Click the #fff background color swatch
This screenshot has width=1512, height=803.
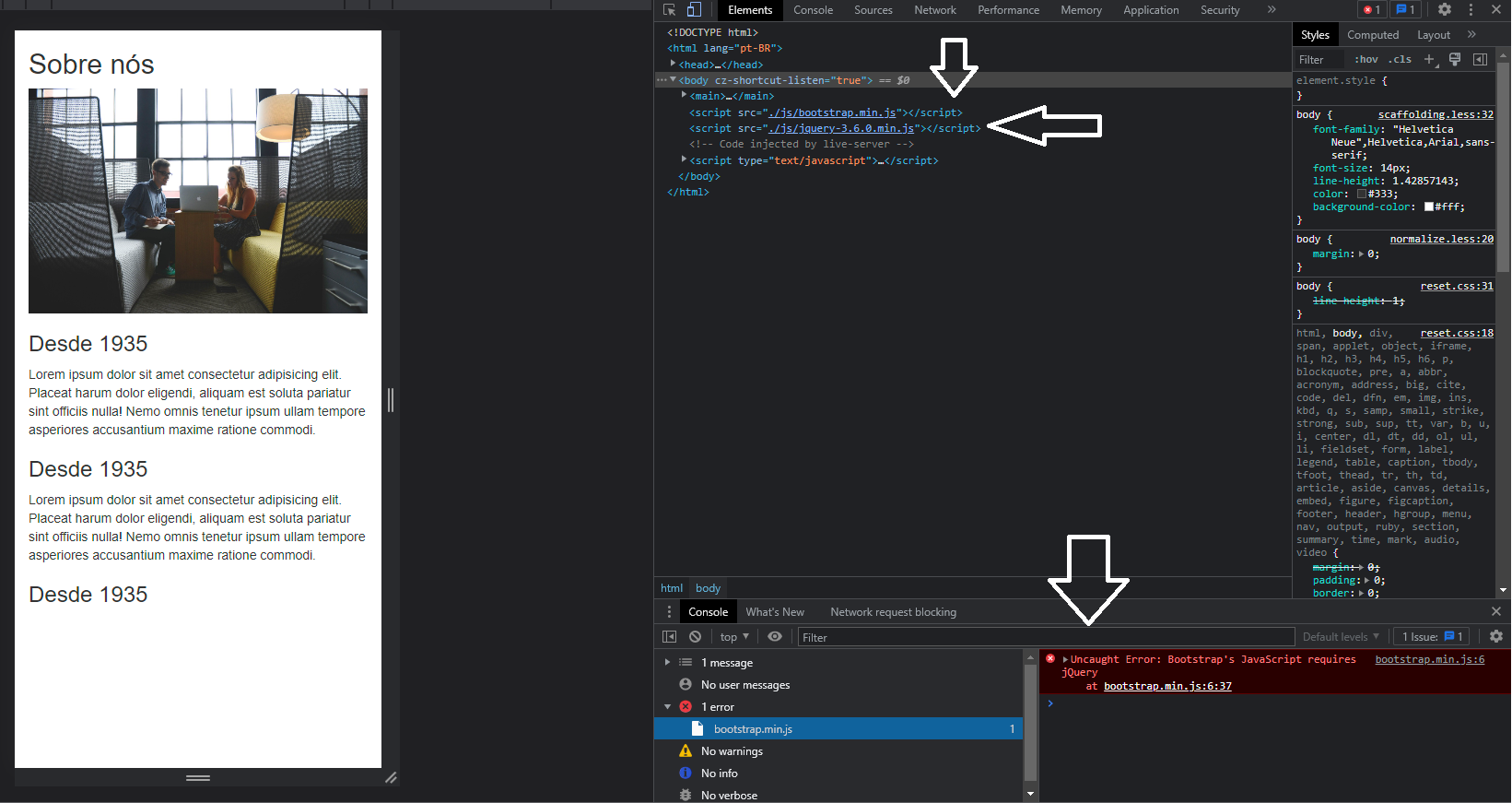(1429, 207)
